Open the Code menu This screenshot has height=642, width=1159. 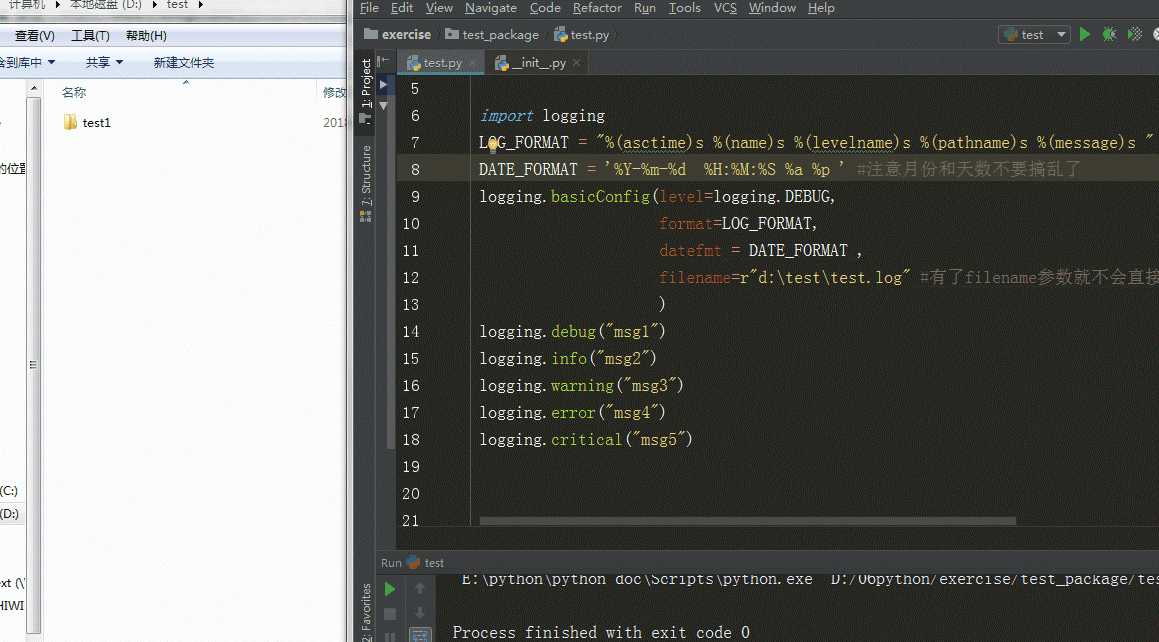pyautogui.click(x=545, y=8)
